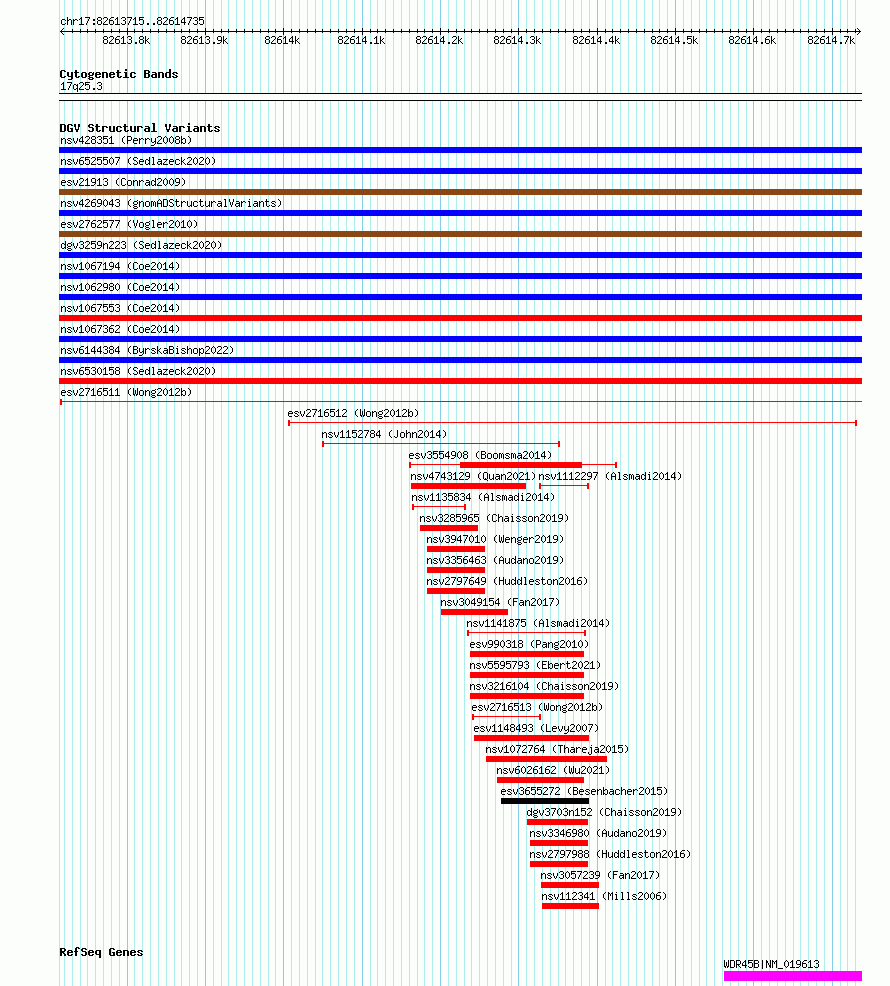
Task: Click nsv6026162 (Wu2021) label
Action: [x=553, y=770]
